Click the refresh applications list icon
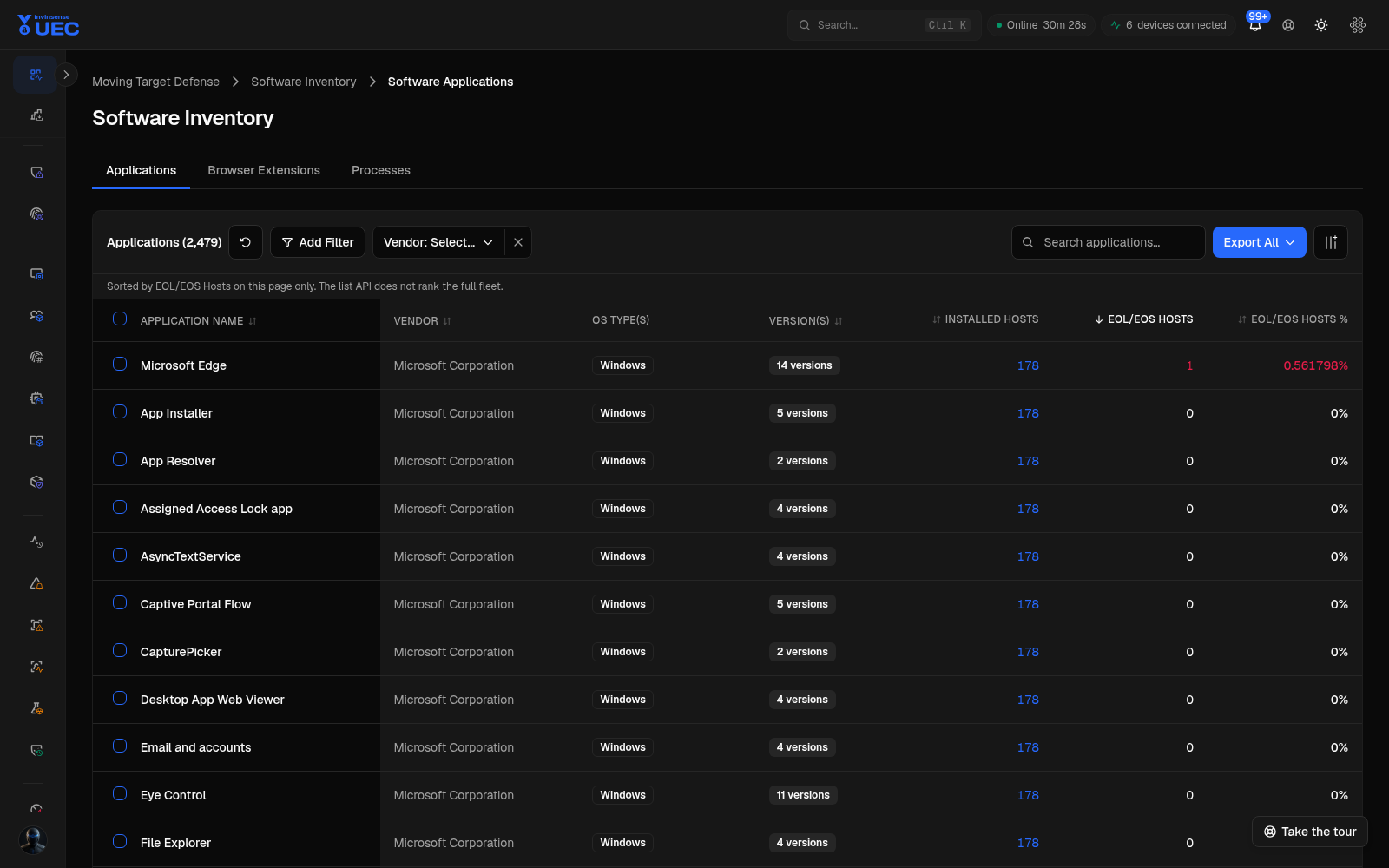The image size is (1389, 868). pos(246,242)
